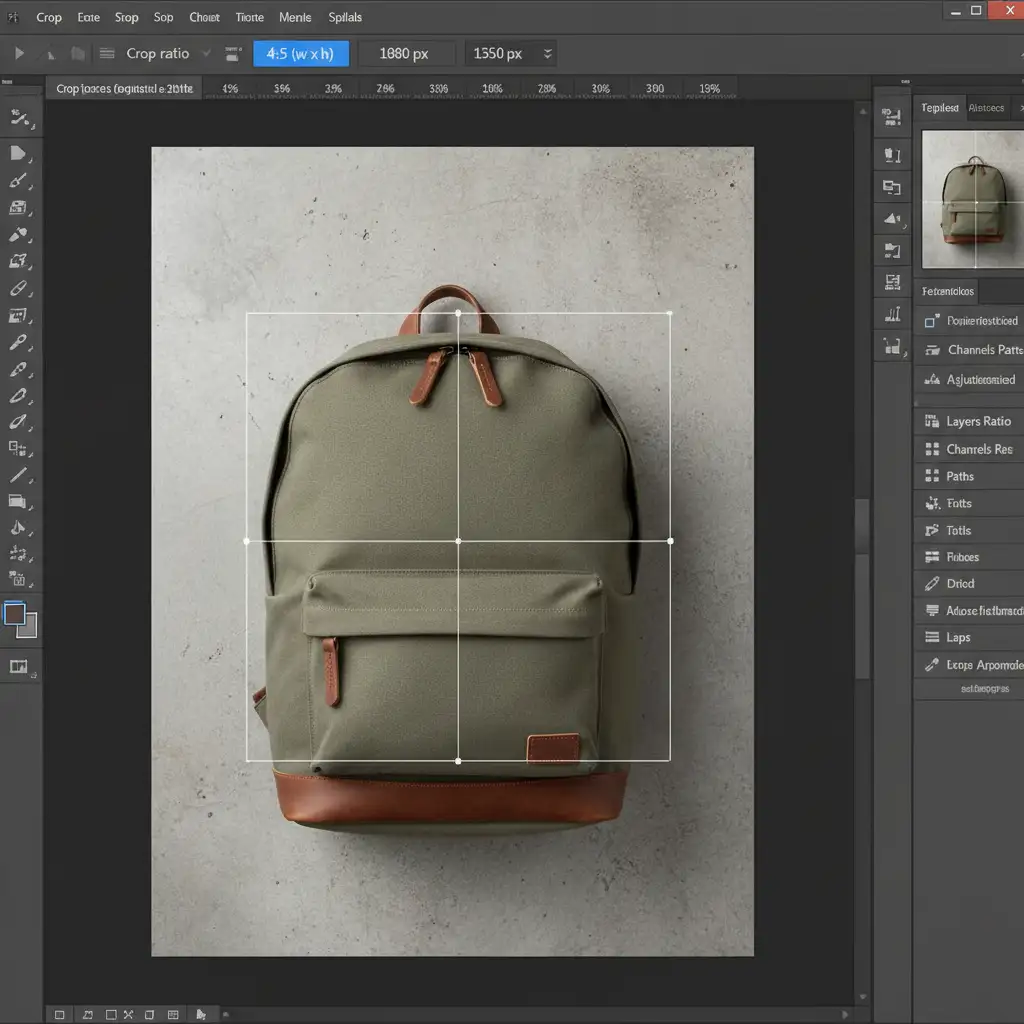Click the histogram icon in right strip
Screen dimensions: 1024x1024
click(892, 315)
